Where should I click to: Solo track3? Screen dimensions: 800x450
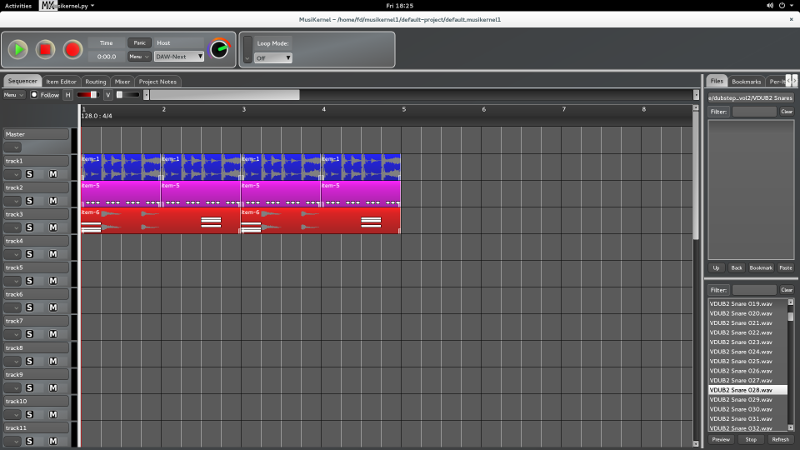pyautogui.click(x=30, y=228)
